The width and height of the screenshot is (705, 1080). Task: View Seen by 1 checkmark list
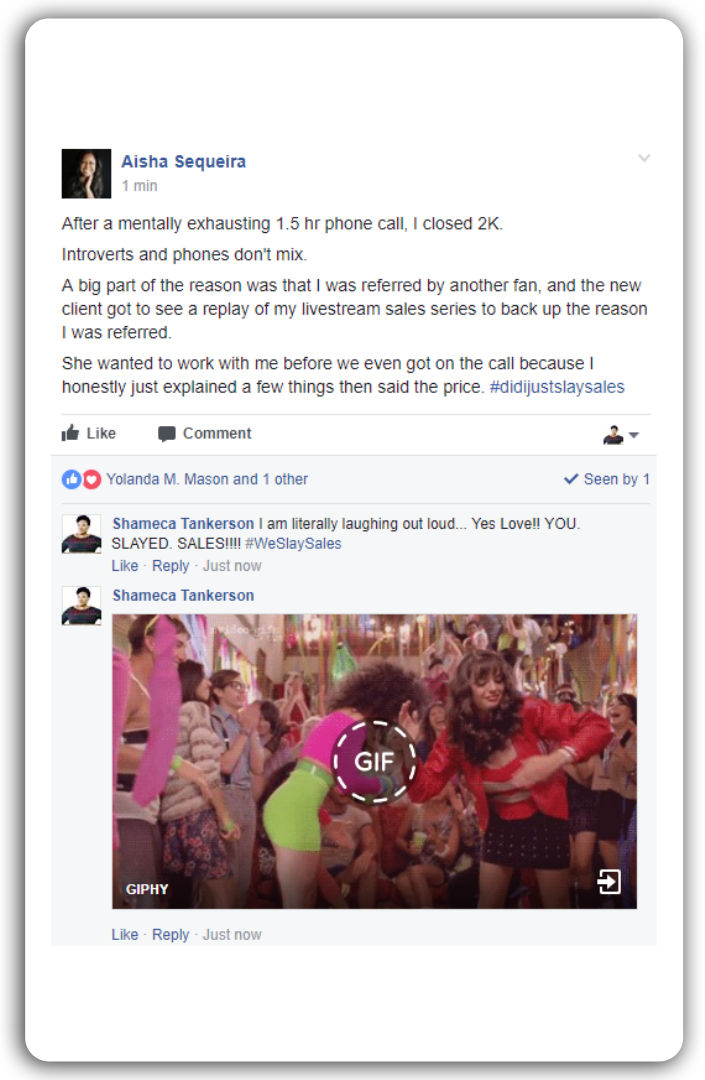coord(607,479)
